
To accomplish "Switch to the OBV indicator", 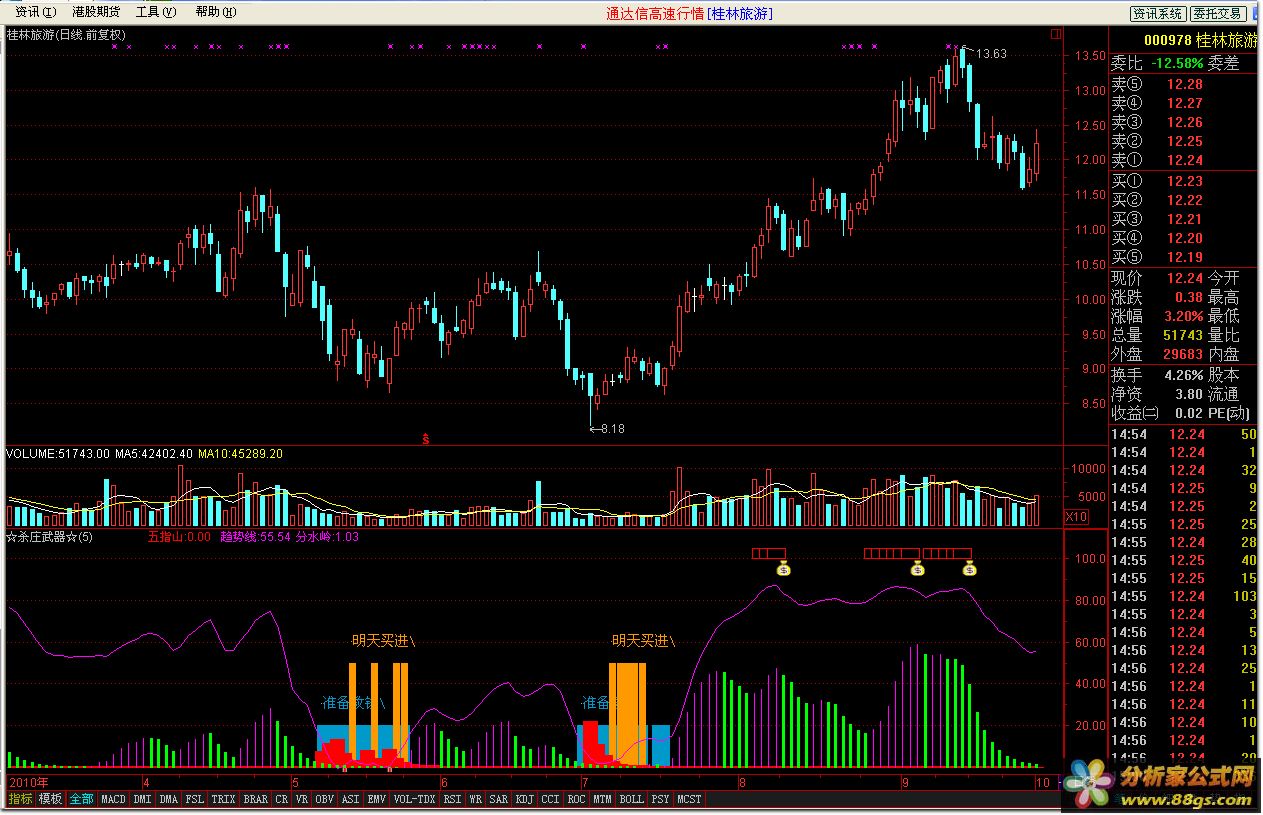I will pyautogui.click(x=325, y=799).
